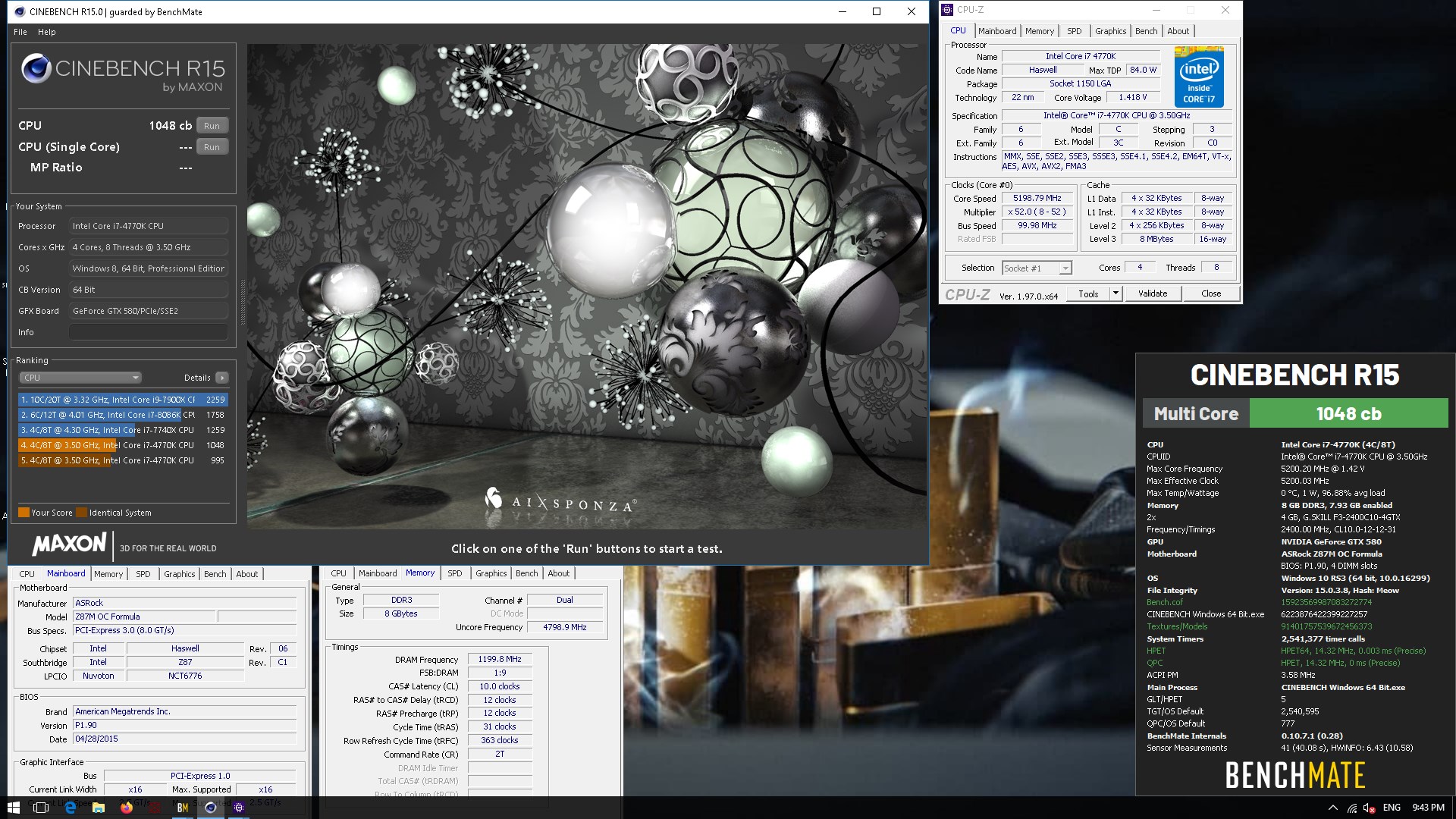1456x819 pixels.
Task: Click the CPU-Z Tools button
Action: (x=1088, y=294)
